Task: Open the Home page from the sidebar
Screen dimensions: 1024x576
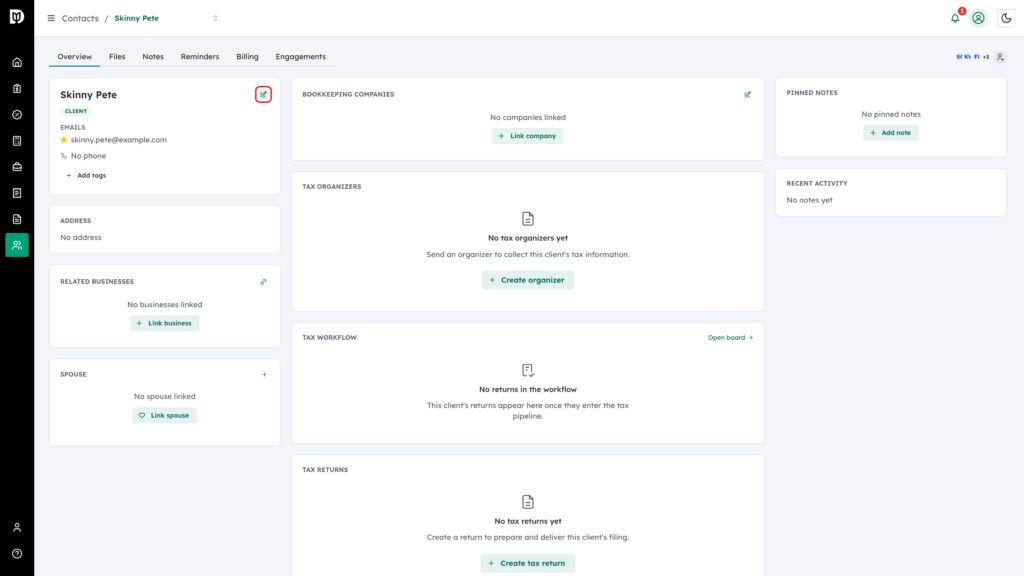Action: click(x=17, y=63)
